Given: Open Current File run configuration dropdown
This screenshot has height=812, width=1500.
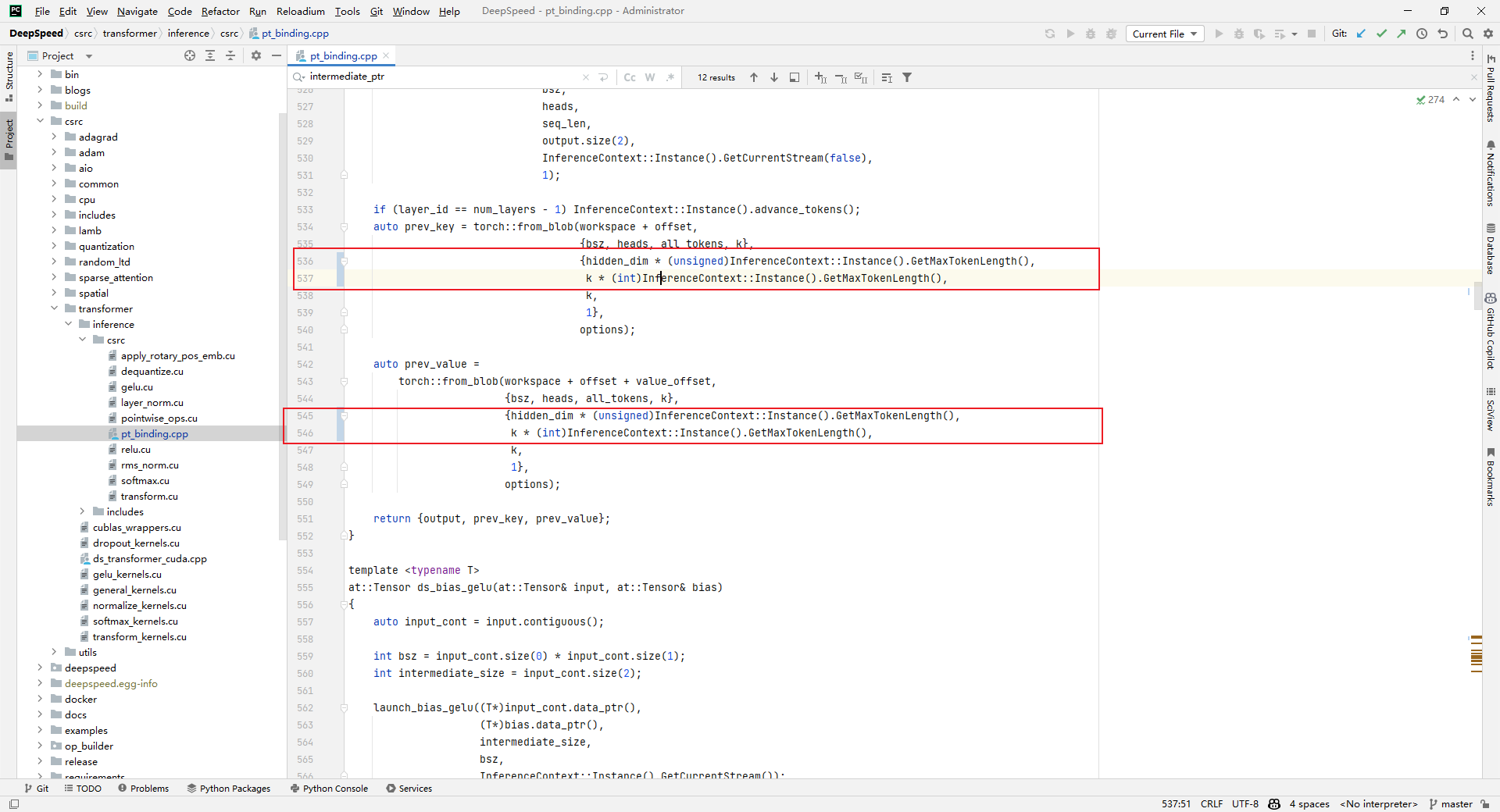Looking at the screenshot, I should point(1164,34).
